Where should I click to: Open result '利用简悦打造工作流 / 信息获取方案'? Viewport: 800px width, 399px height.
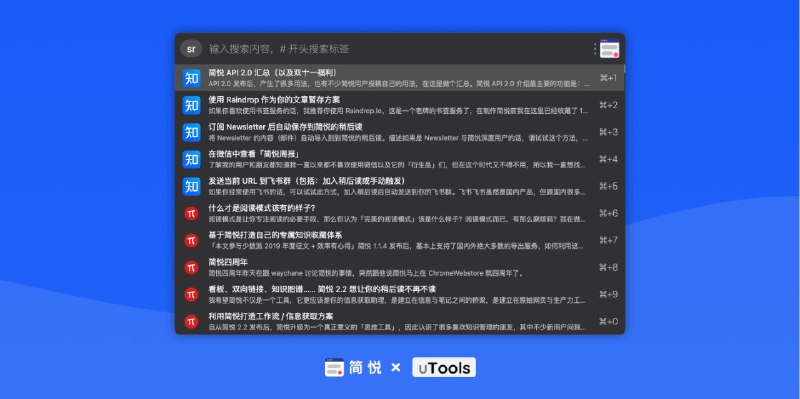tap(399, 321)
